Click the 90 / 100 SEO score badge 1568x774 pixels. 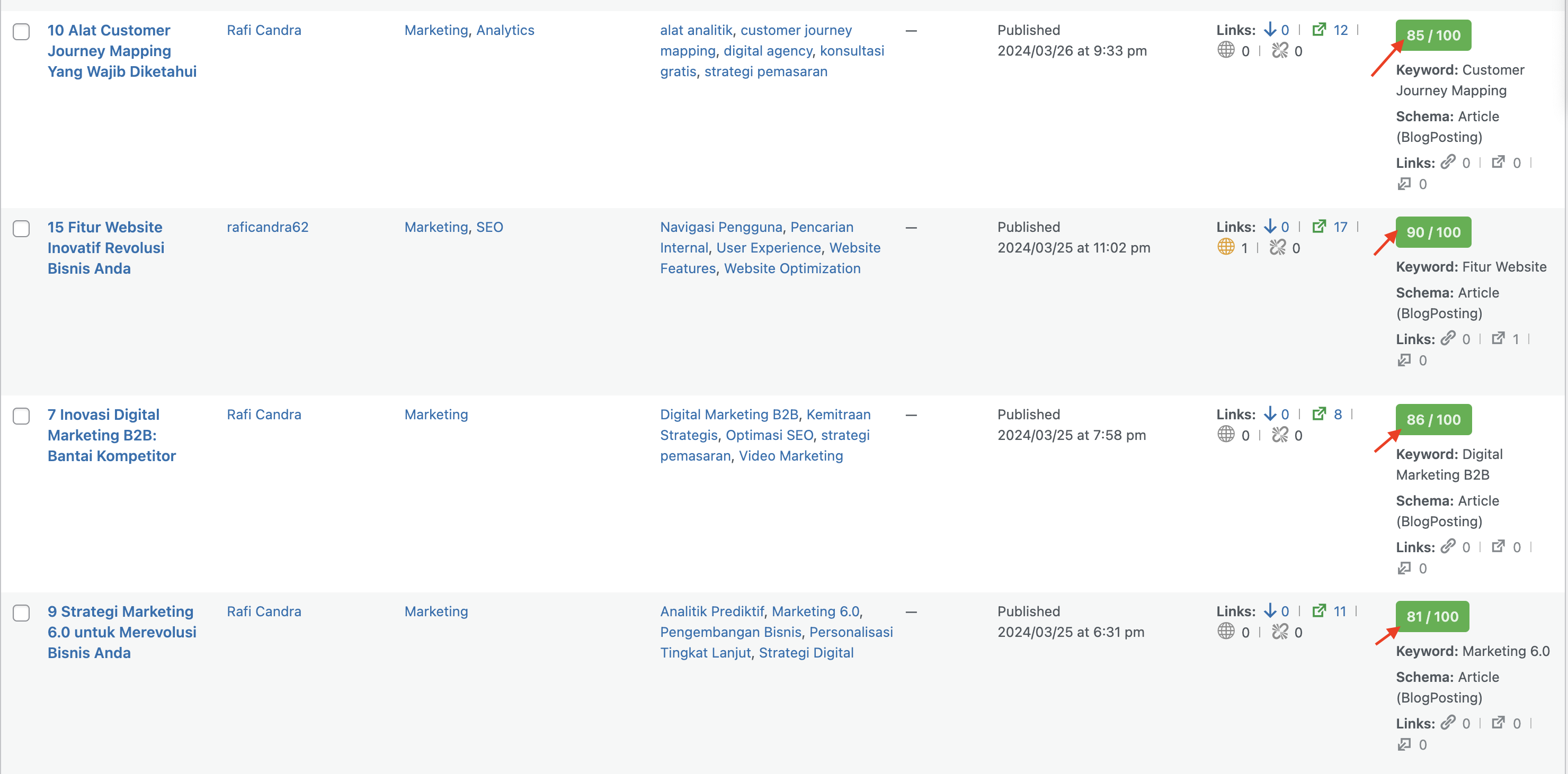click(x=1433, y=232)
